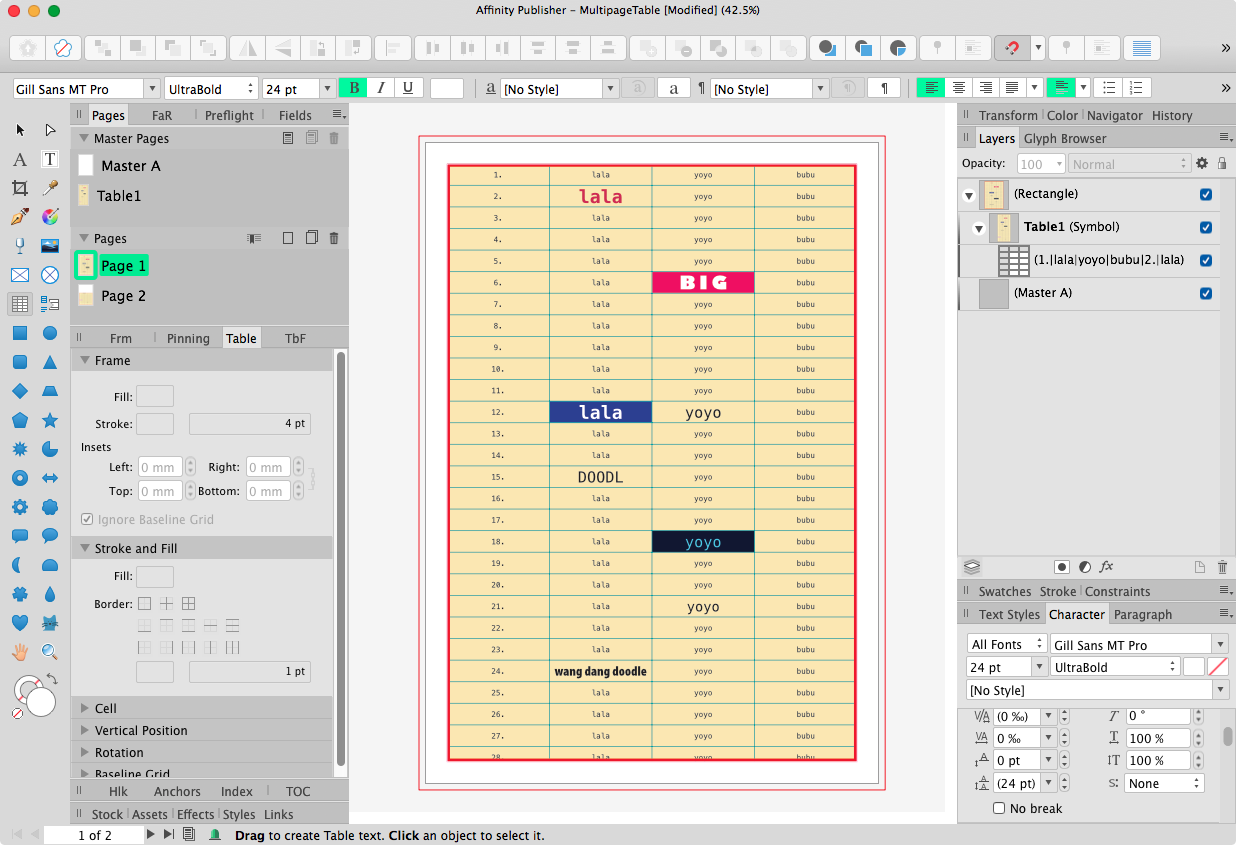Select the Table tool in the toolbar
The image size is (1236, 845).
20,303
